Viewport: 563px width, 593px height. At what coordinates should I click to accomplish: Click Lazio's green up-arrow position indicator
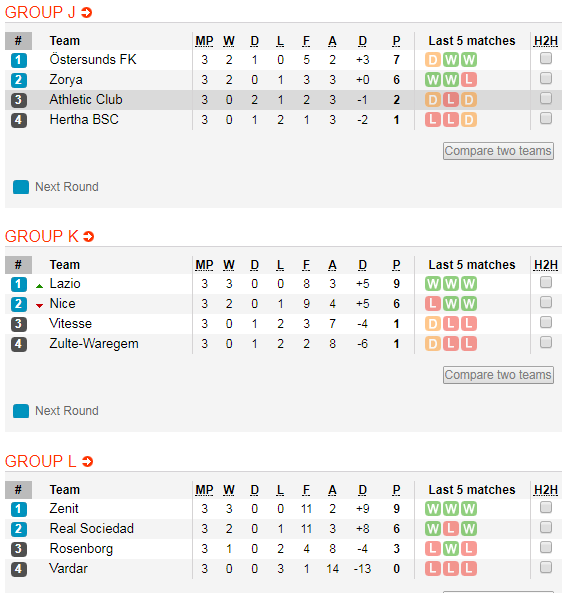[39, 286]
